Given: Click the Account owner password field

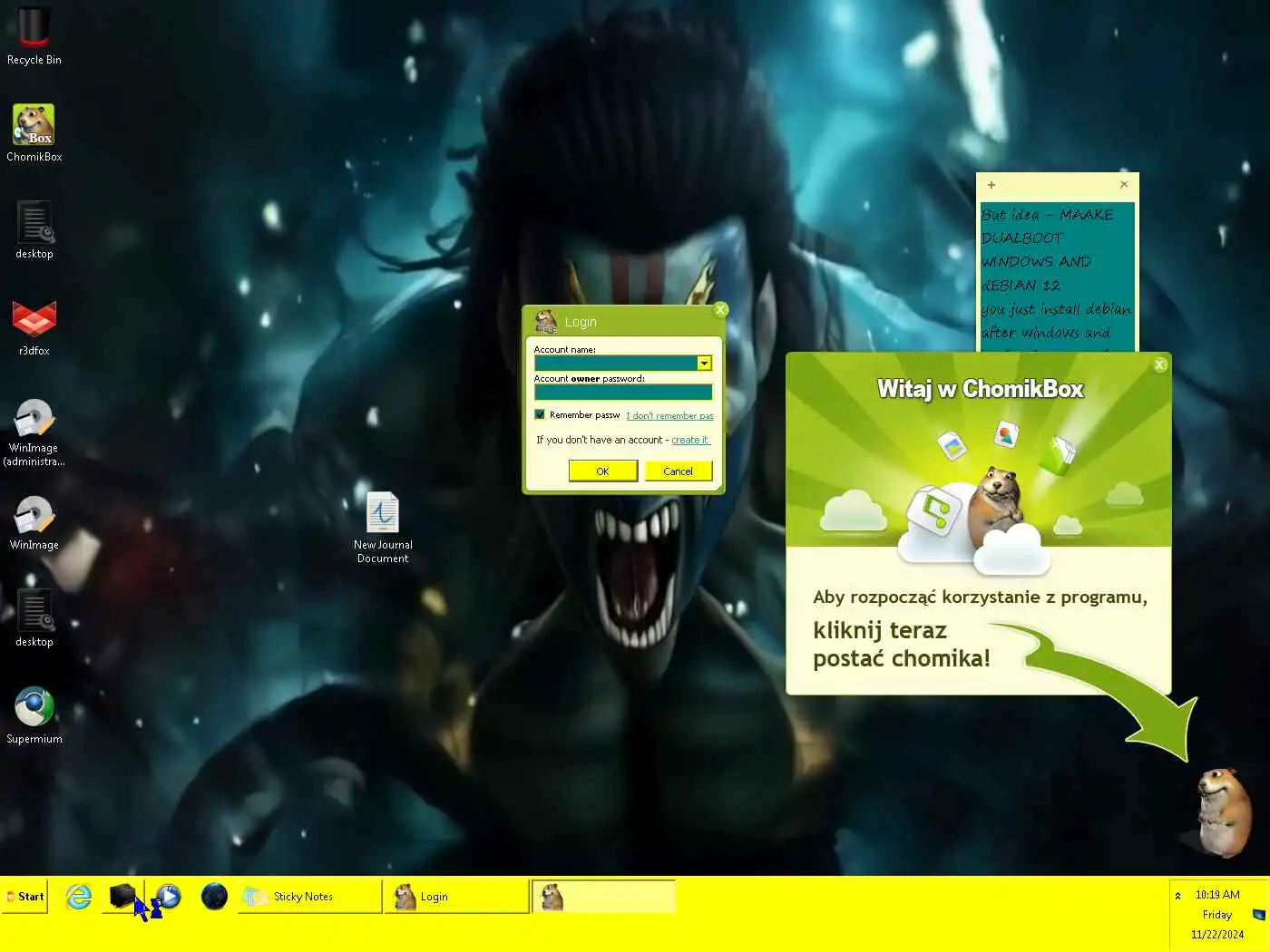Looking at the screenshot, I should point(623,392).
